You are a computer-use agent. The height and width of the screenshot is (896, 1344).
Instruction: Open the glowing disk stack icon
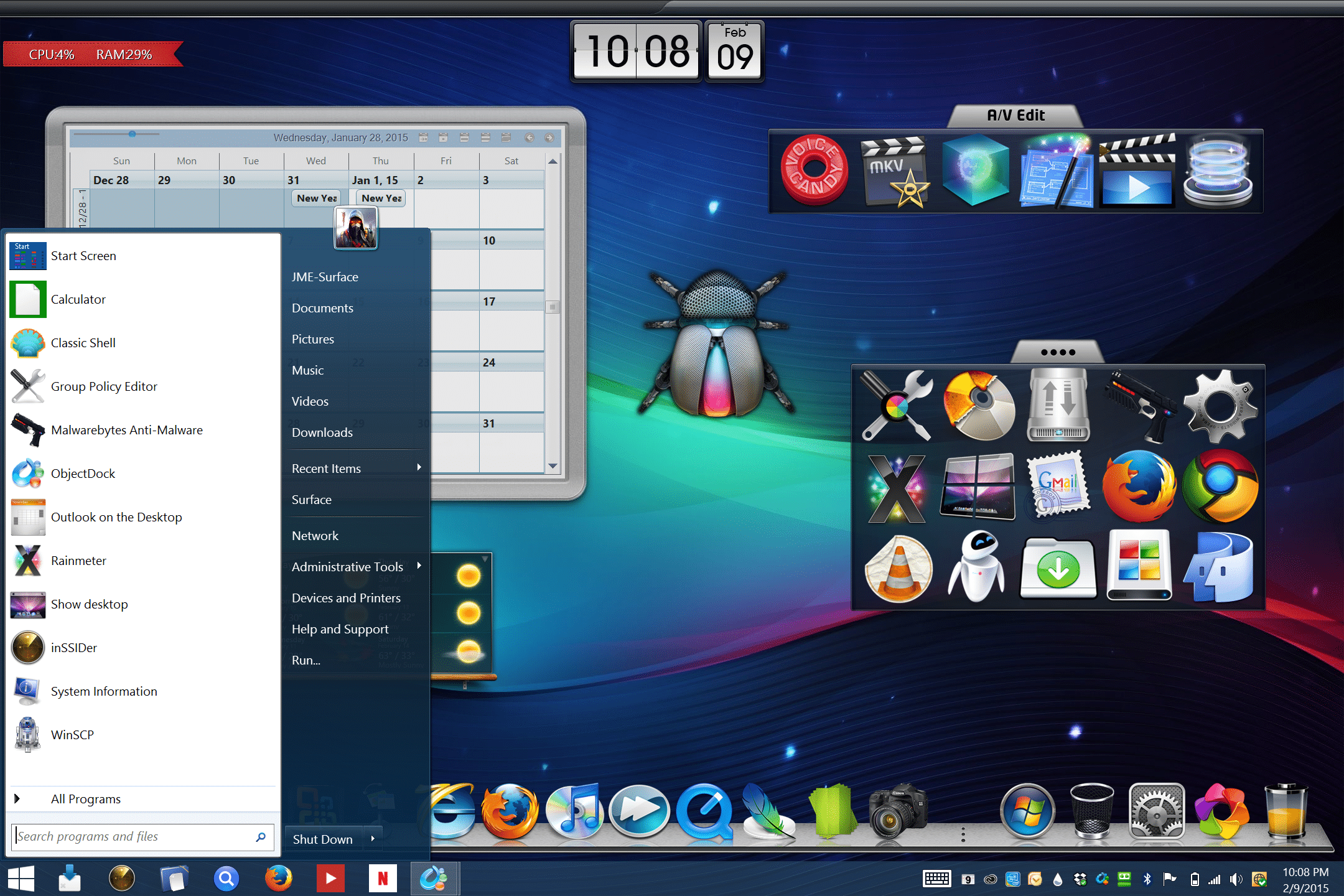(x=1218, y=171)
